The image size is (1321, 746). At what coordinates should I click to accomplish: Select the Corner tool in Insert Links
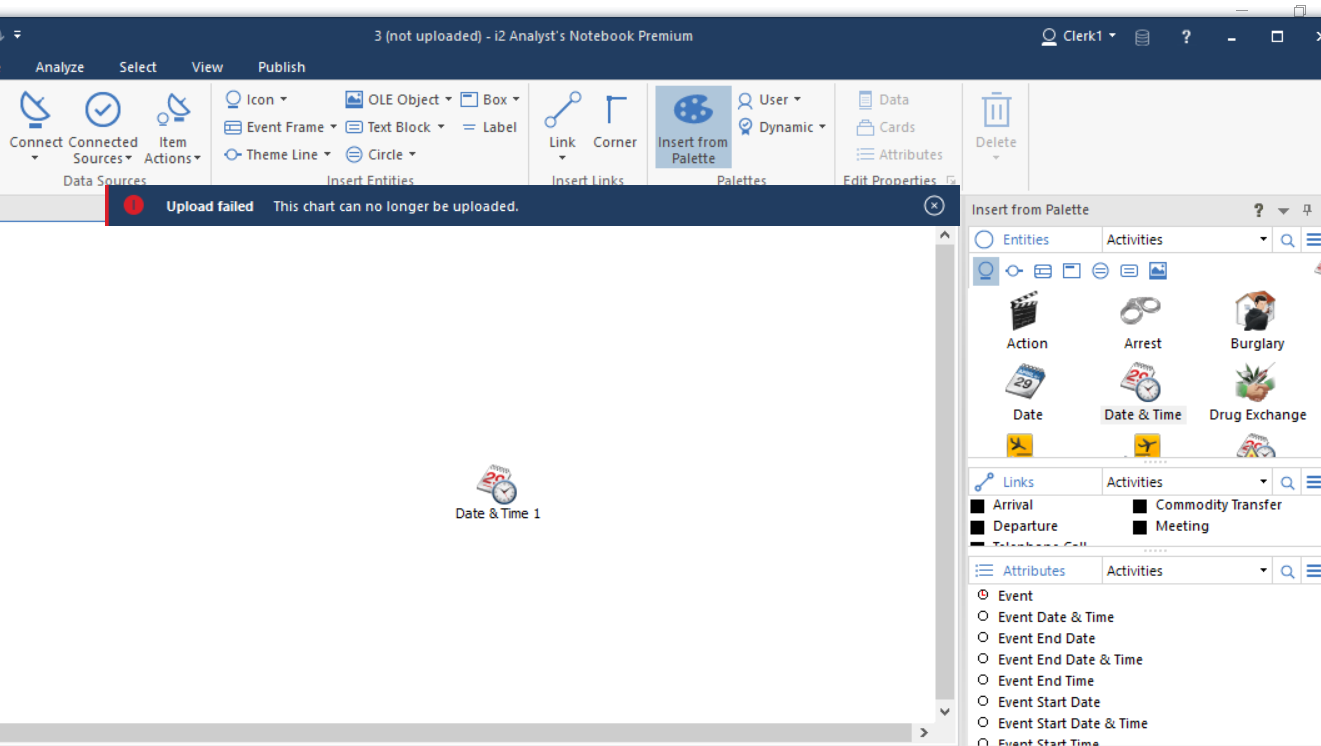point(614,120)
